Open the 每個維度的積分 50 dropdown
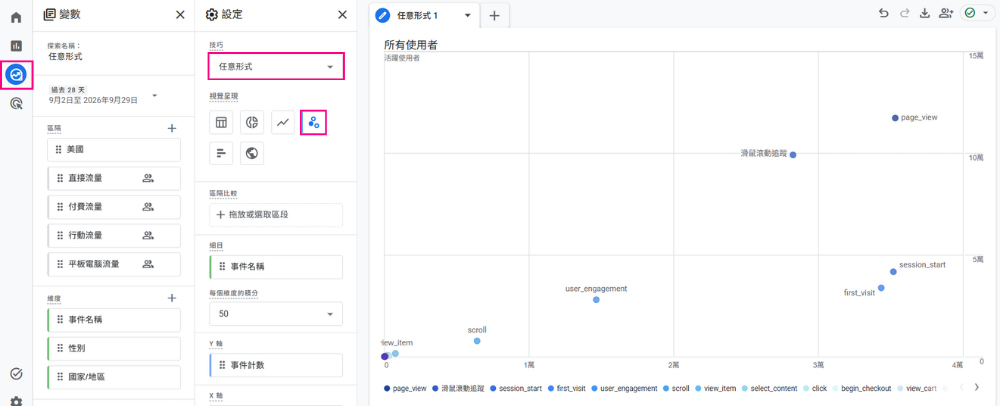 276,314
